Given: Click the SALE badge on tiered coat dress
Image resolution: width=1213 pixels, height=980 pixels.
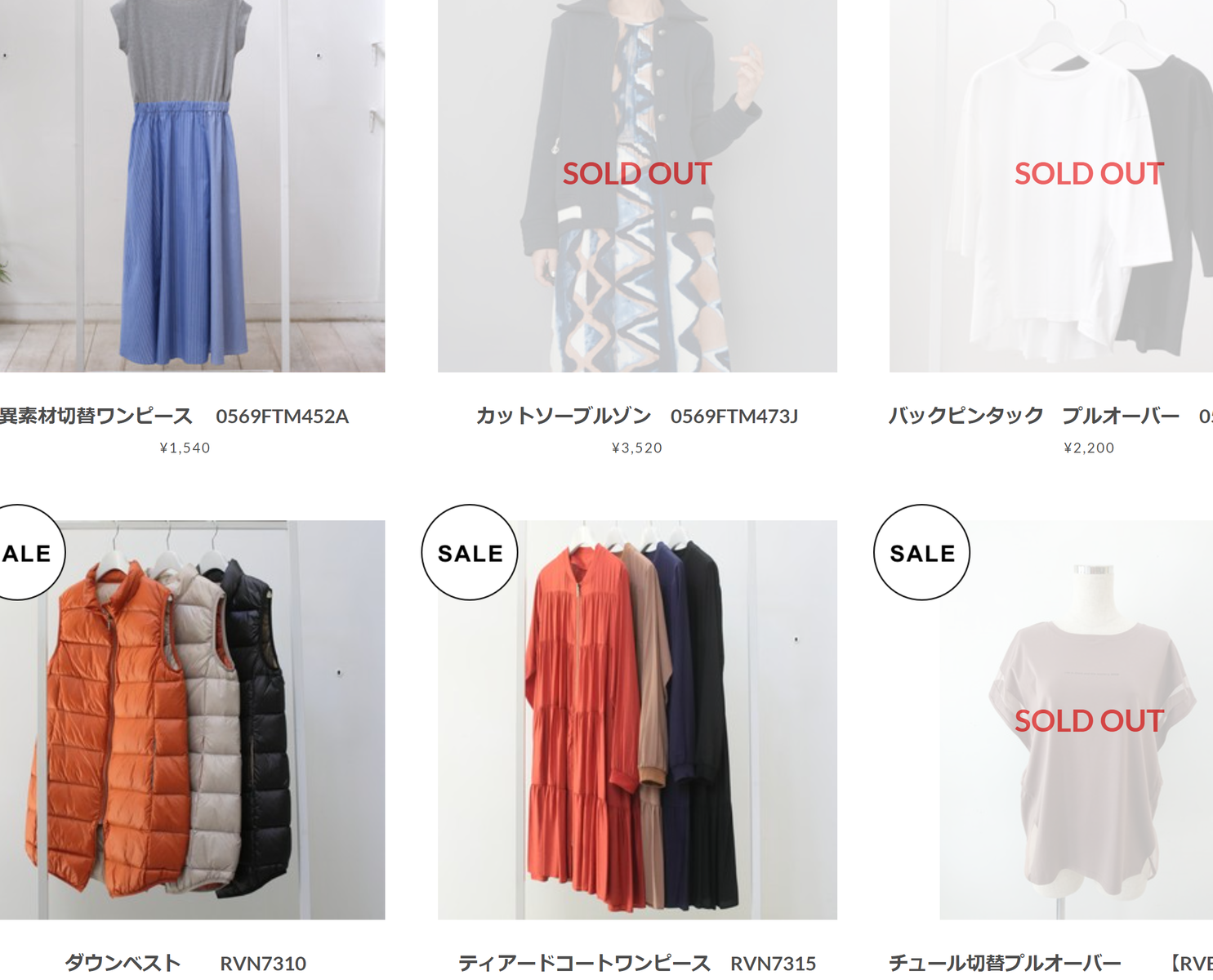Looking at the screenshot, I should [x=470, y=553].
